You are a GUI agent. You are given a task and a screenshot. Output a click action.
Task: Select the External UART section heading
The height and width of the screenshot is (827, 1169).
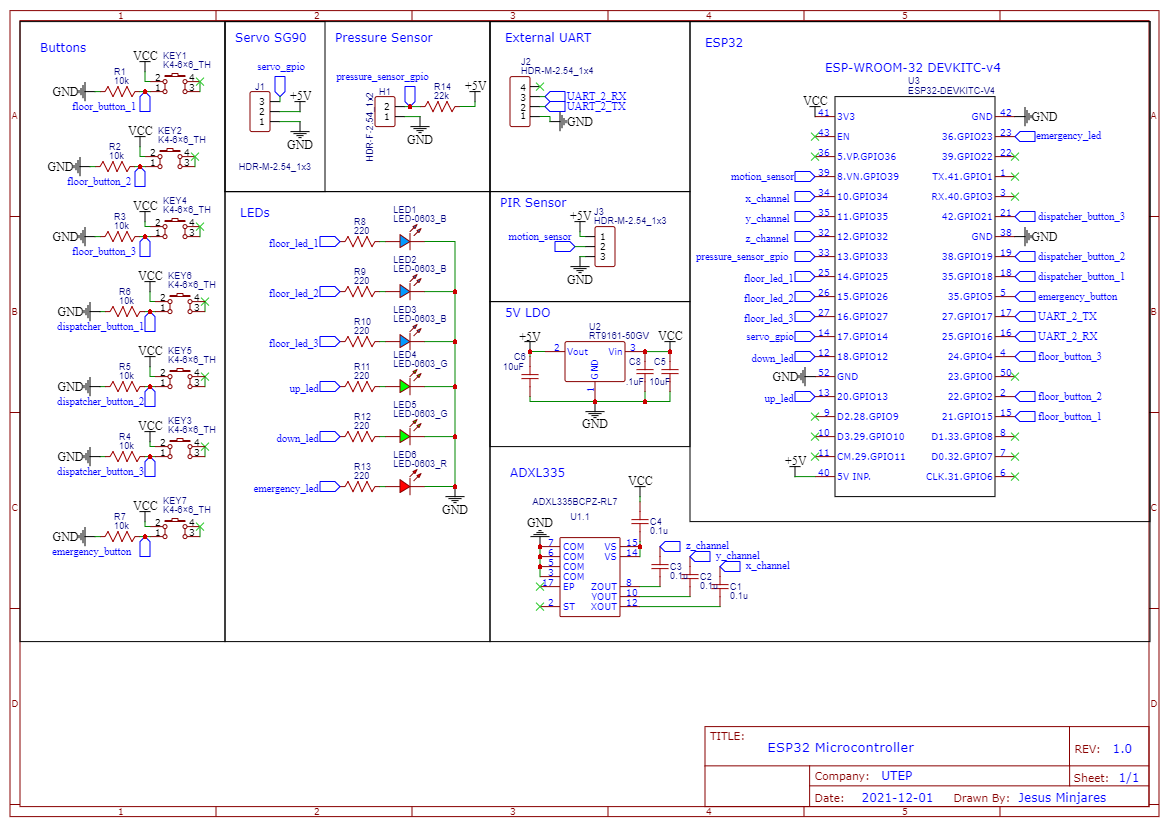(548, 37)
